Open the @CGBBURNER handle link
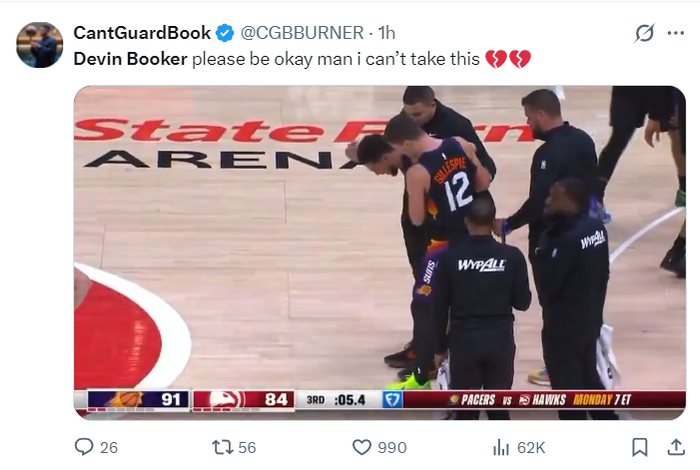Viewport: 700px width, 470px height. pyautogui.click(x=302, y=33)
